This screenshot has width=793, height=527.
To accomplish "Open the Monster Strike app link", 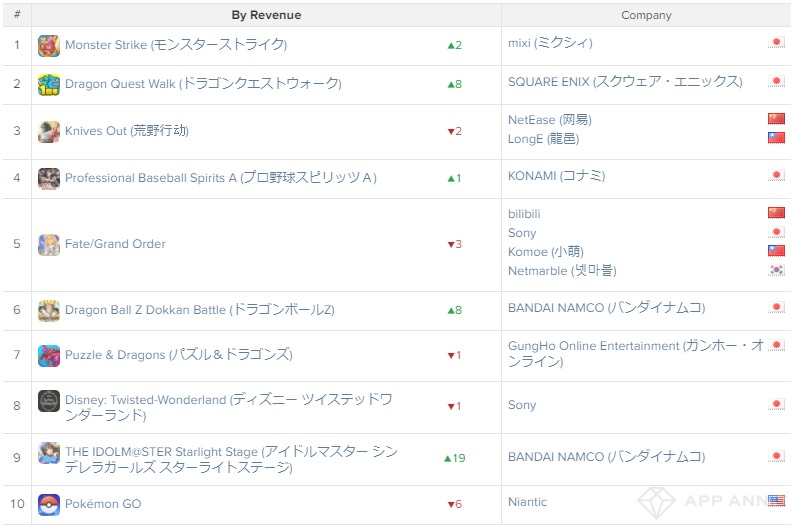I will point(176,45).
